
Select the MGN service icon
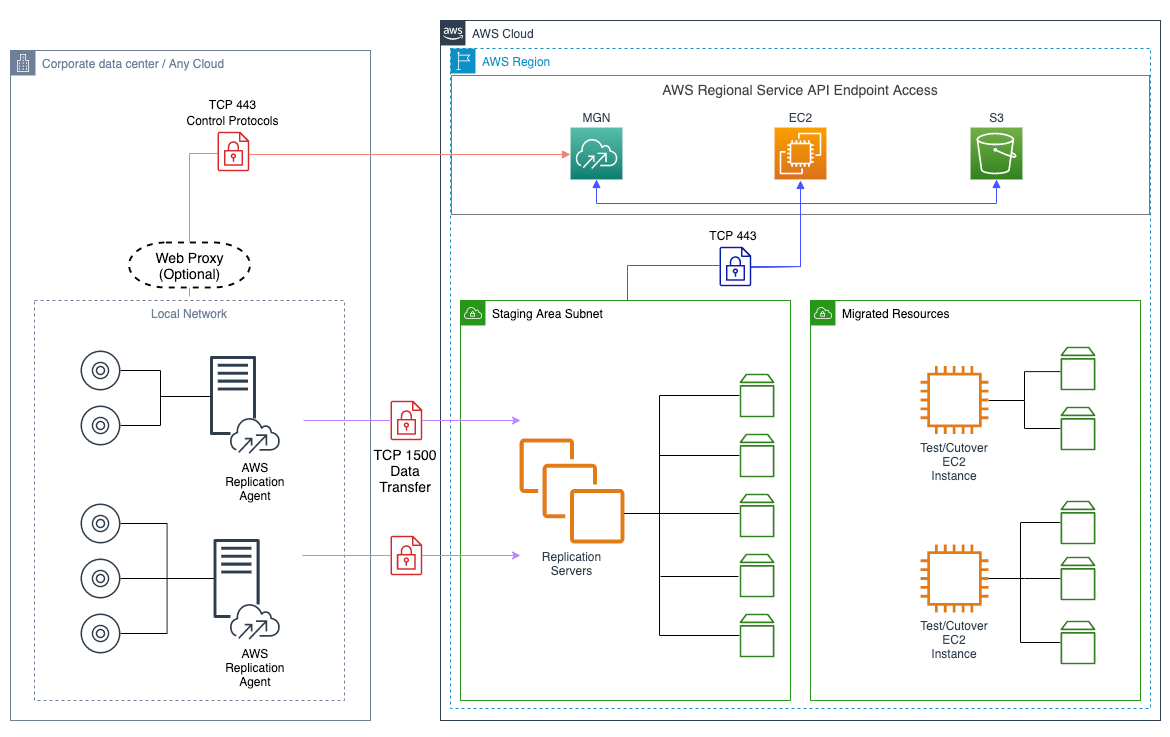click(x=596, y=155)
